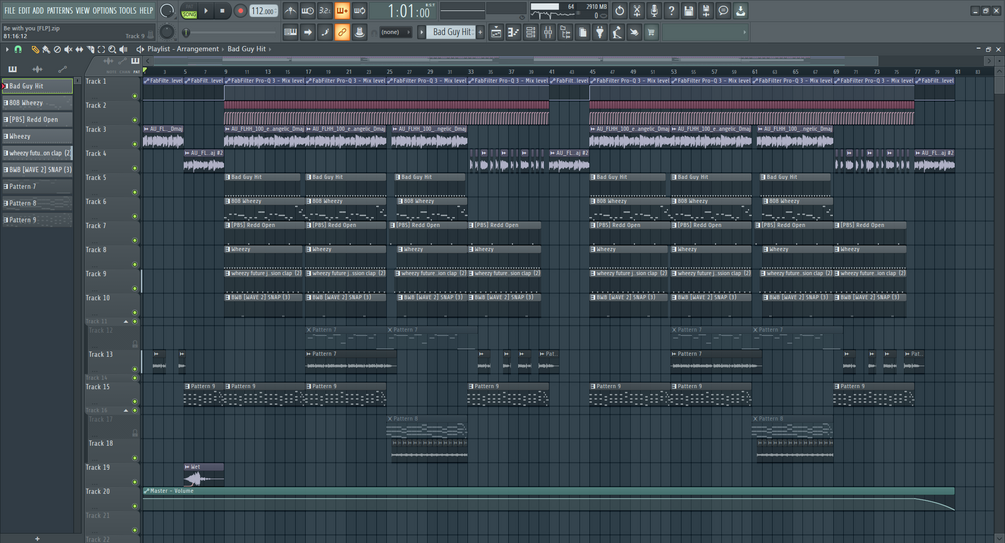Select the Playlist mute tool
This screenshot has height=543, width=1005.
(x=68, y=49)
